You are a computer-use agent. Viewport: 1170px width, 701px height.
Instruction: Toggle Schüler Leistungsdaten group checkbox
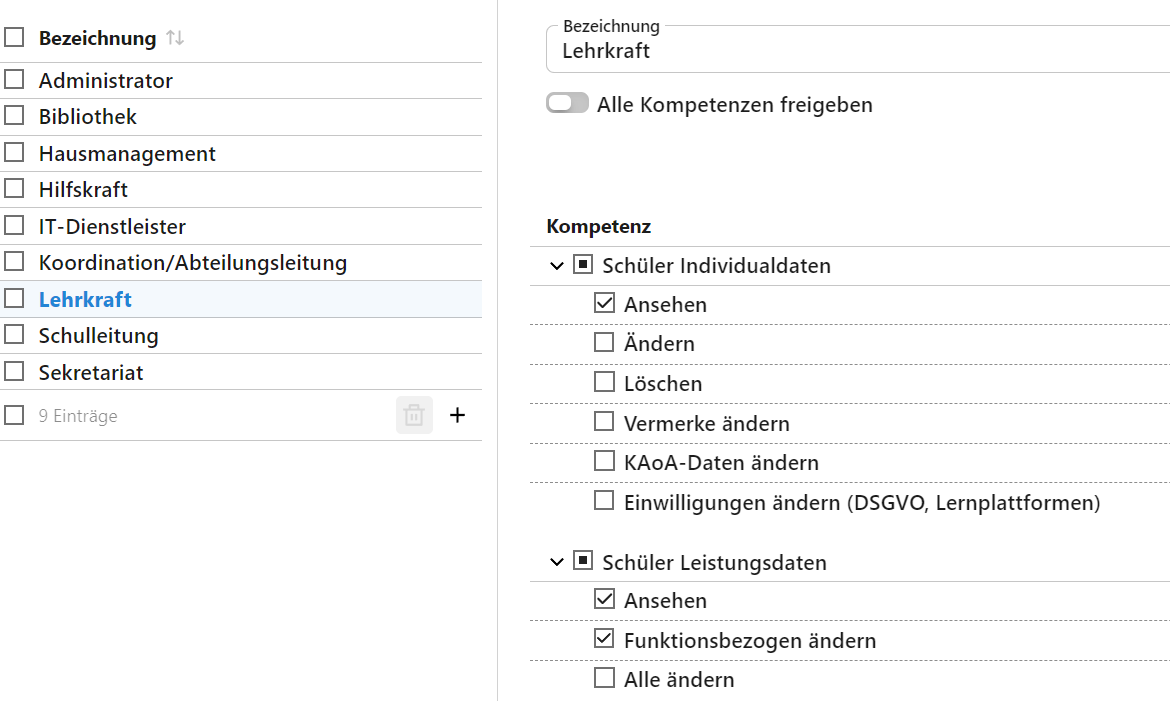click(583, 561)
